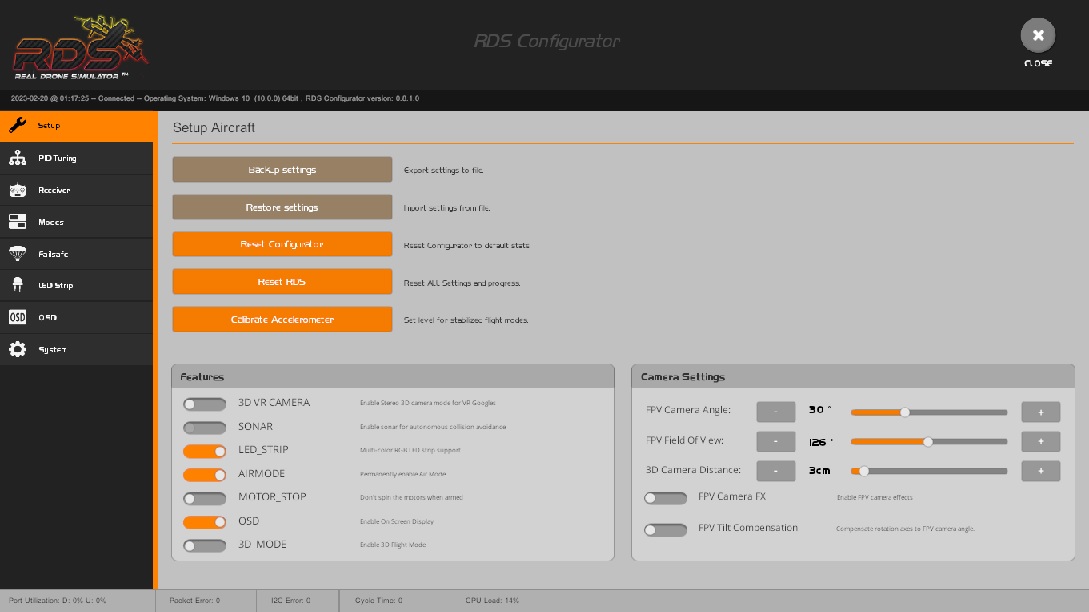Click the I2C Error status entry
This screenshot has height=612, width=1089.
(x=290, y=600)
